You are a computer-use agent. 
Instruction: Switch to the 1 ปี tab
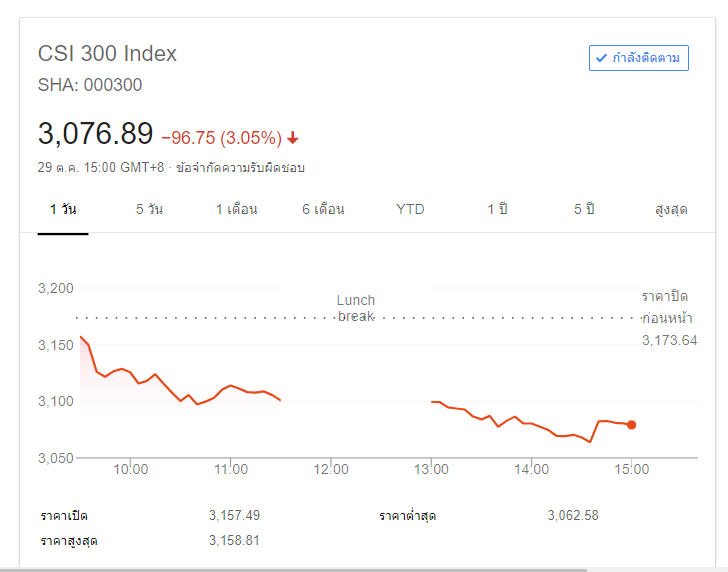click(497, 209)
